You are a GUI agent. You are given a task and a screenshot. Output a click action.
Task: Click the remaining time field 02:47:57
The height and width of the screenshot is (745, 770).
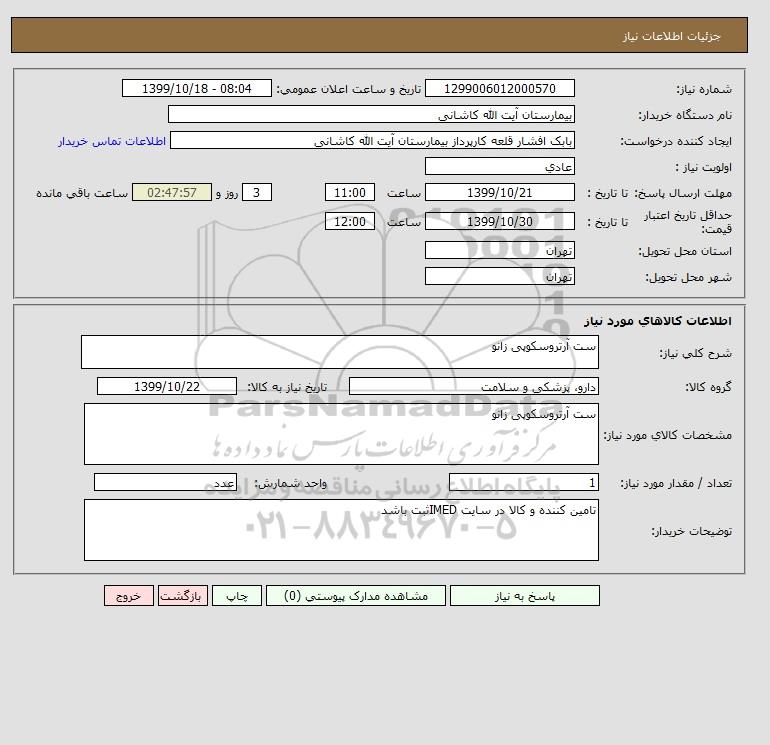(172, 193)
